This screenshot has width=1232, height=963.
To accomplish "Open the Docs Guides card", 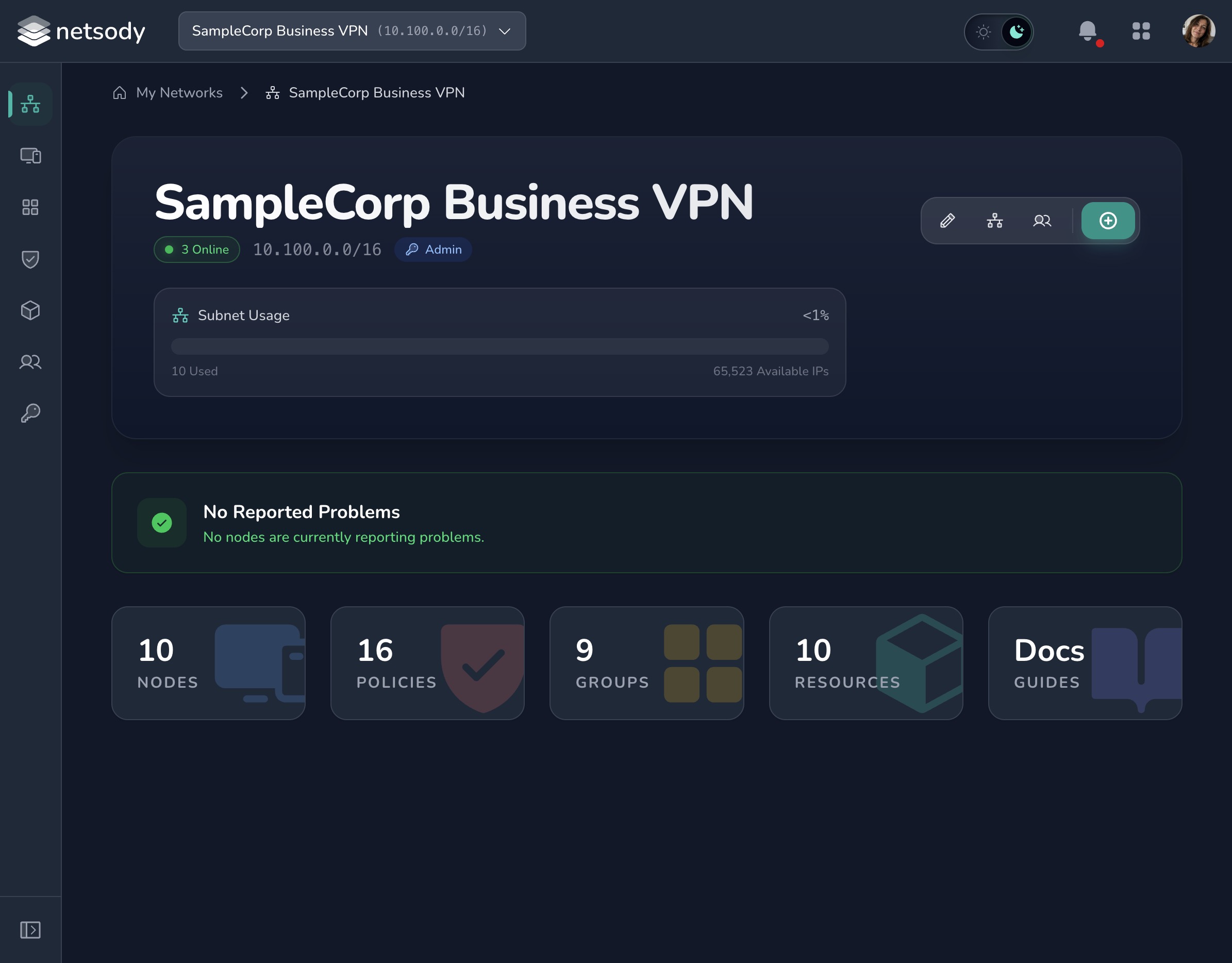I will pos(1085,663).
